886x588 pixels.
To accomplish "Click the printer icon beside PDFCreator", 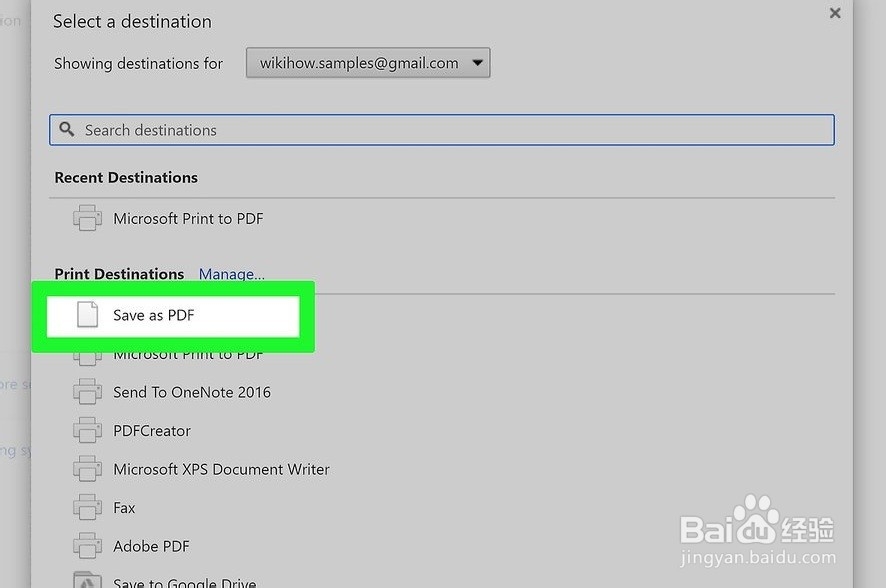I will pyautogui.click(x=88, y=430).
